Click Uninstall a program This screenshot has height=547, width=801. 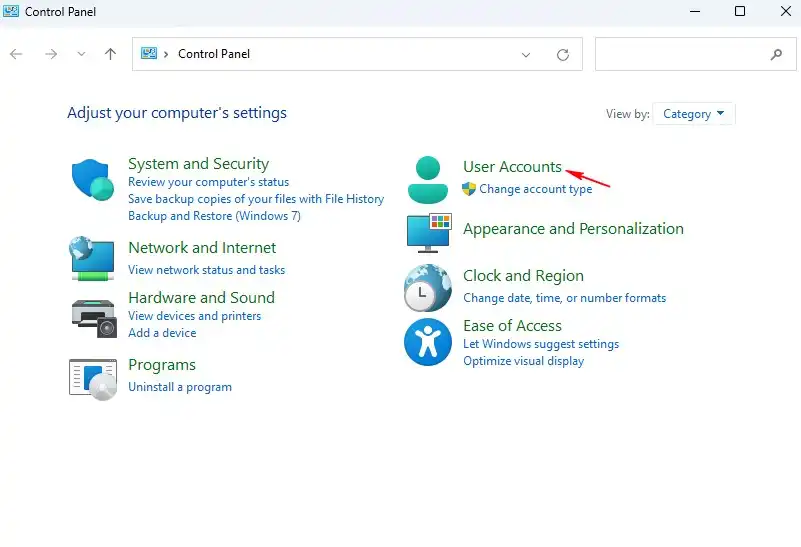[180, 387]
